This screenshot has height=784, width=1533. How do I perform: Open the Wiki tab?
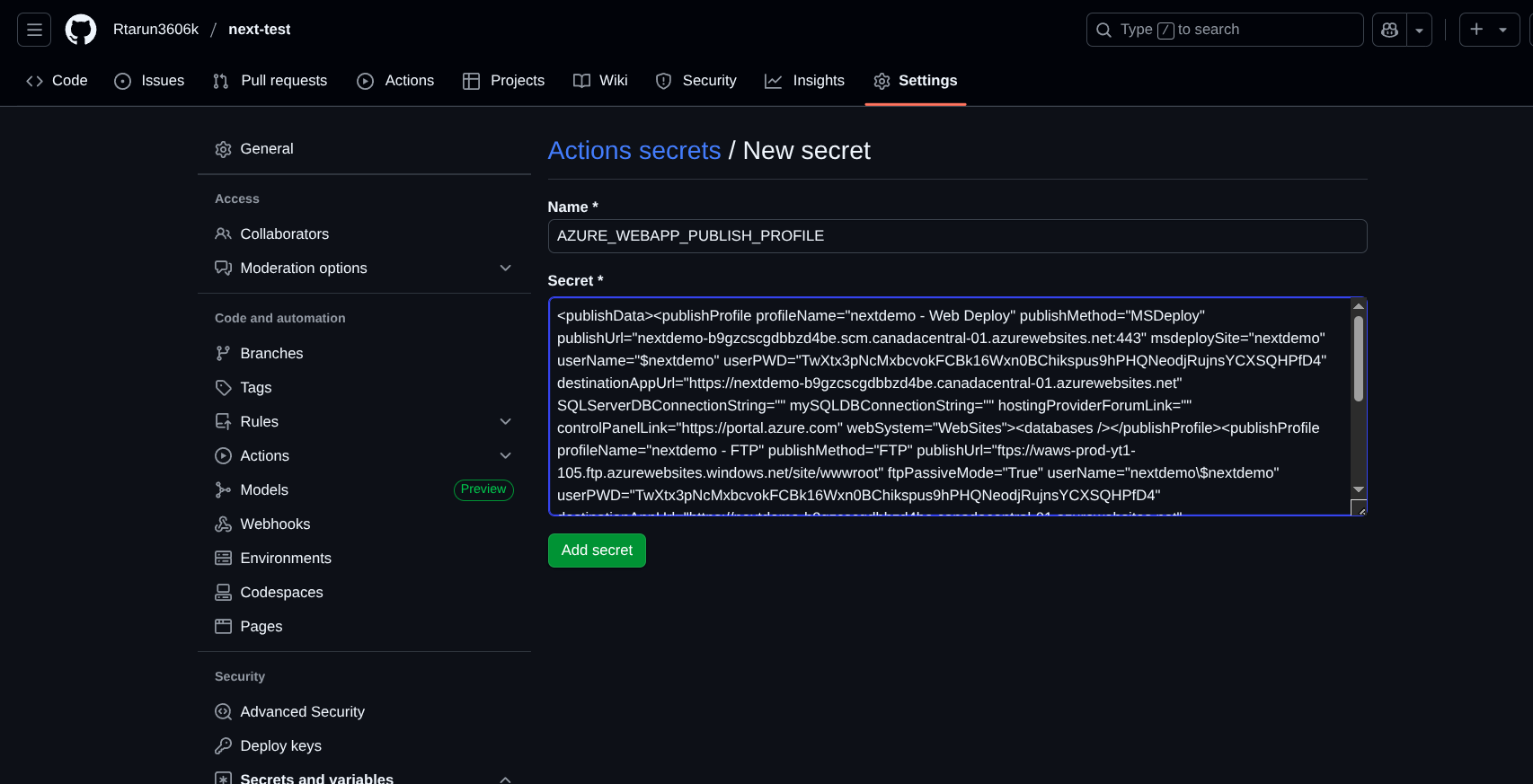(x=600, y=81)
